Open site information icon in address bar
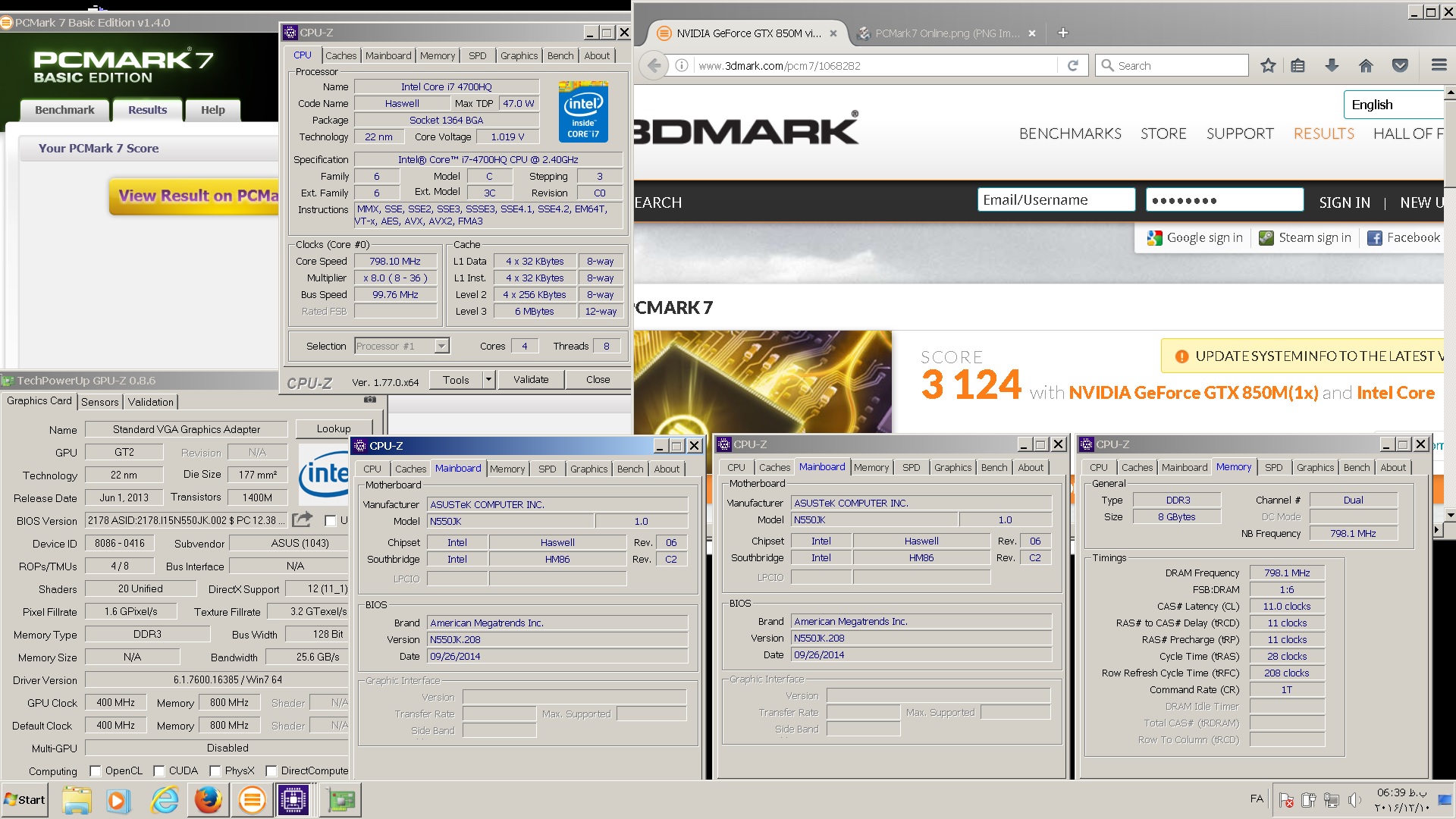This screenshot has height=819, width=1456. click(x=682, y=66)
